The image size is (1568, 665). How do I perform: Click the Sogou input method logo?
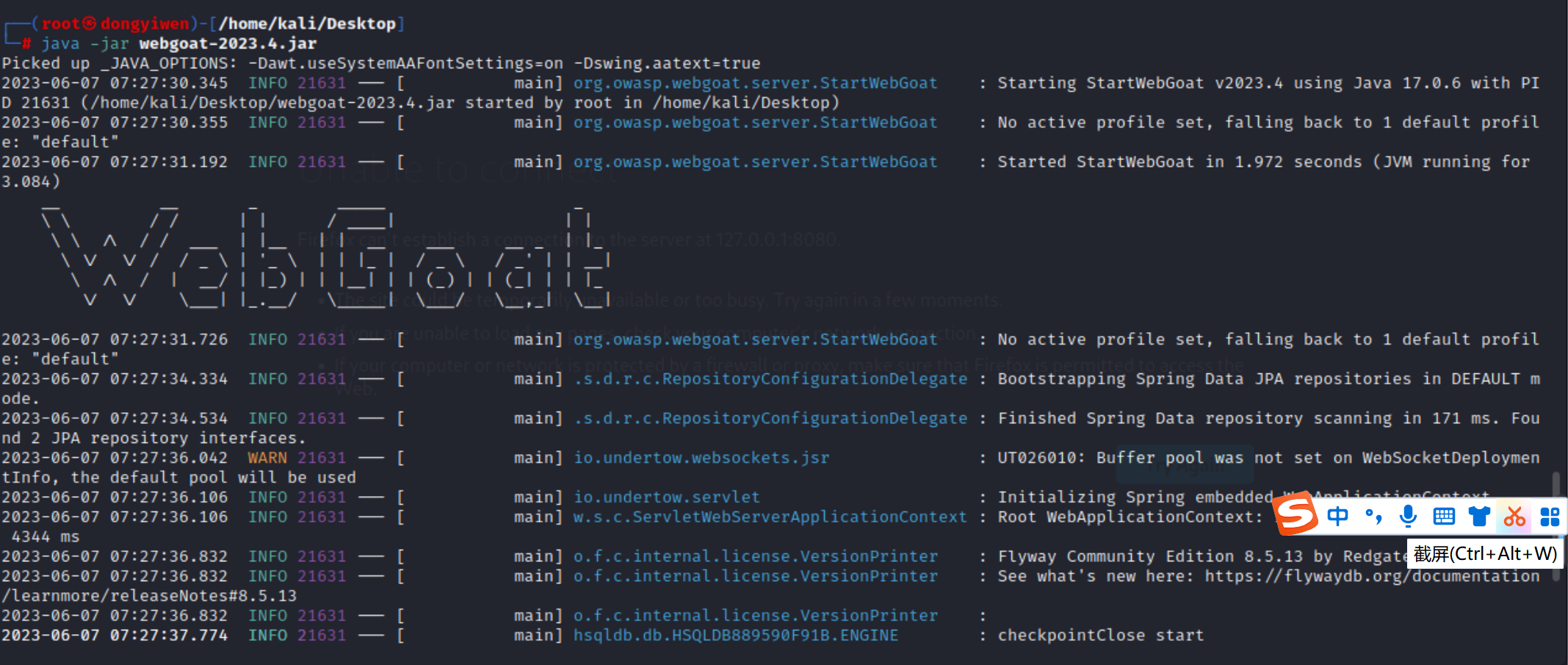[x=1296, y=514]
